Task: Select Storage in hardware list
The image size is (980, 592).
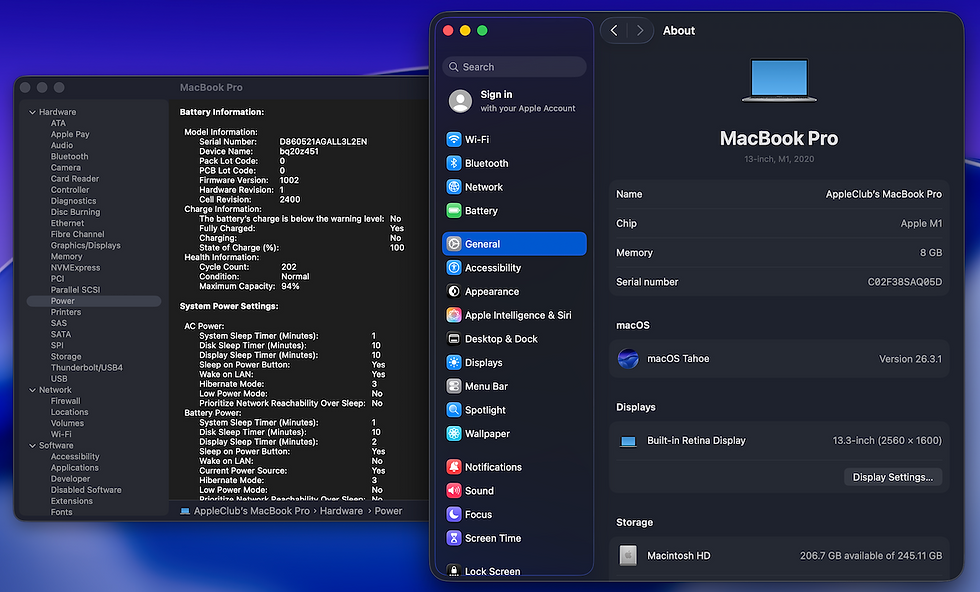Action: [66, 356]
